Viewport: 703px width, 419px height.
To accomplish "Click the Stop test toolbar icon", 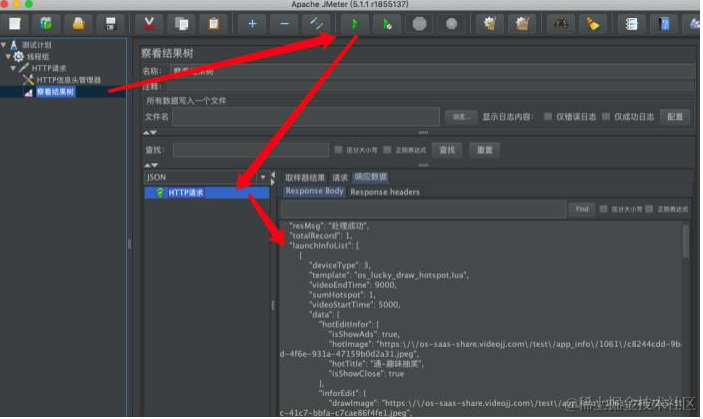I will (x=419, y=23).
